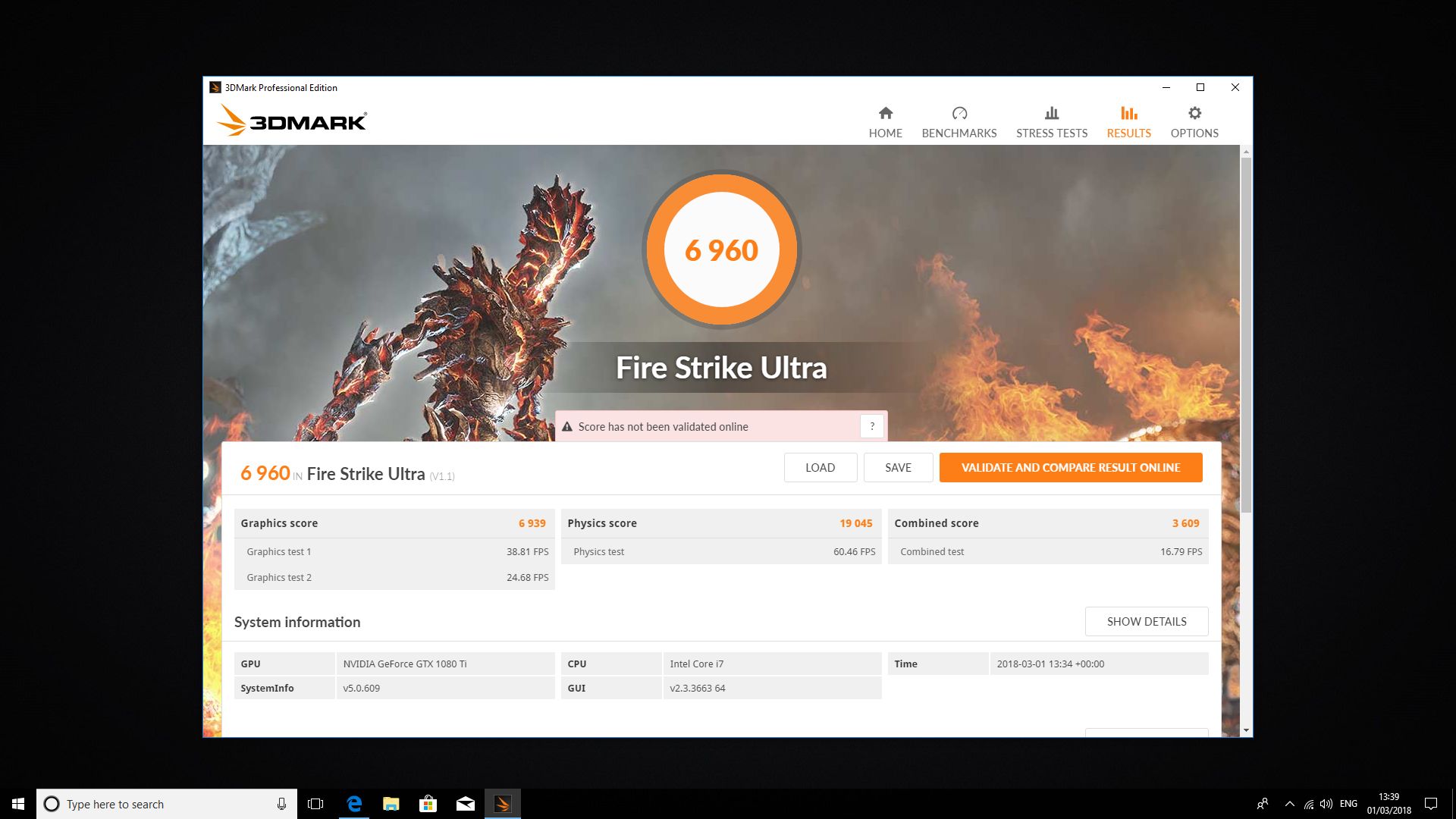Open Microsoft Edge from taskbar
The width and height of the screenshot is (1456, 819).
pyautogui.click(x=354, y=804)
